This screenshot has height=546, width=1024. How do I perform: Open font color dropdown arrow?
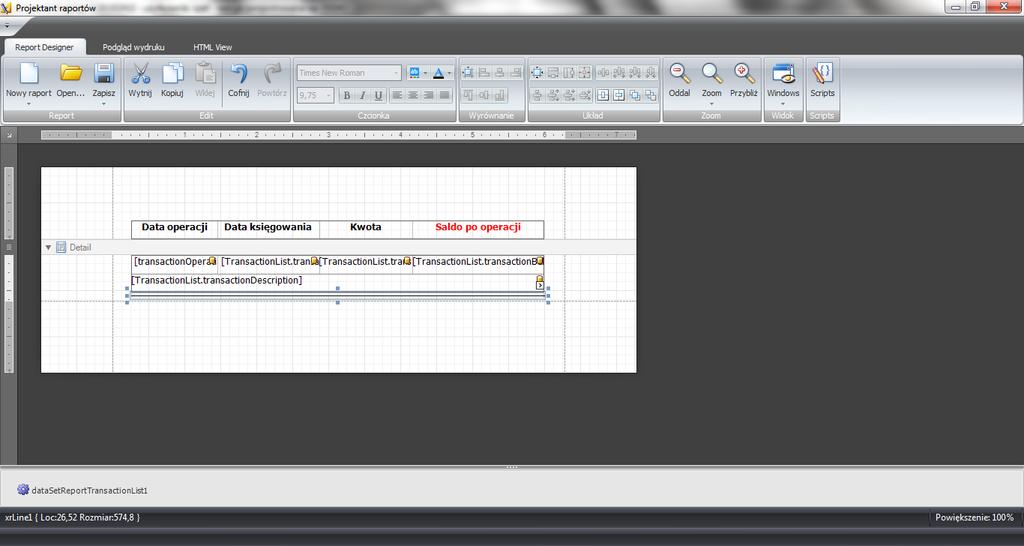pos(449,72)
